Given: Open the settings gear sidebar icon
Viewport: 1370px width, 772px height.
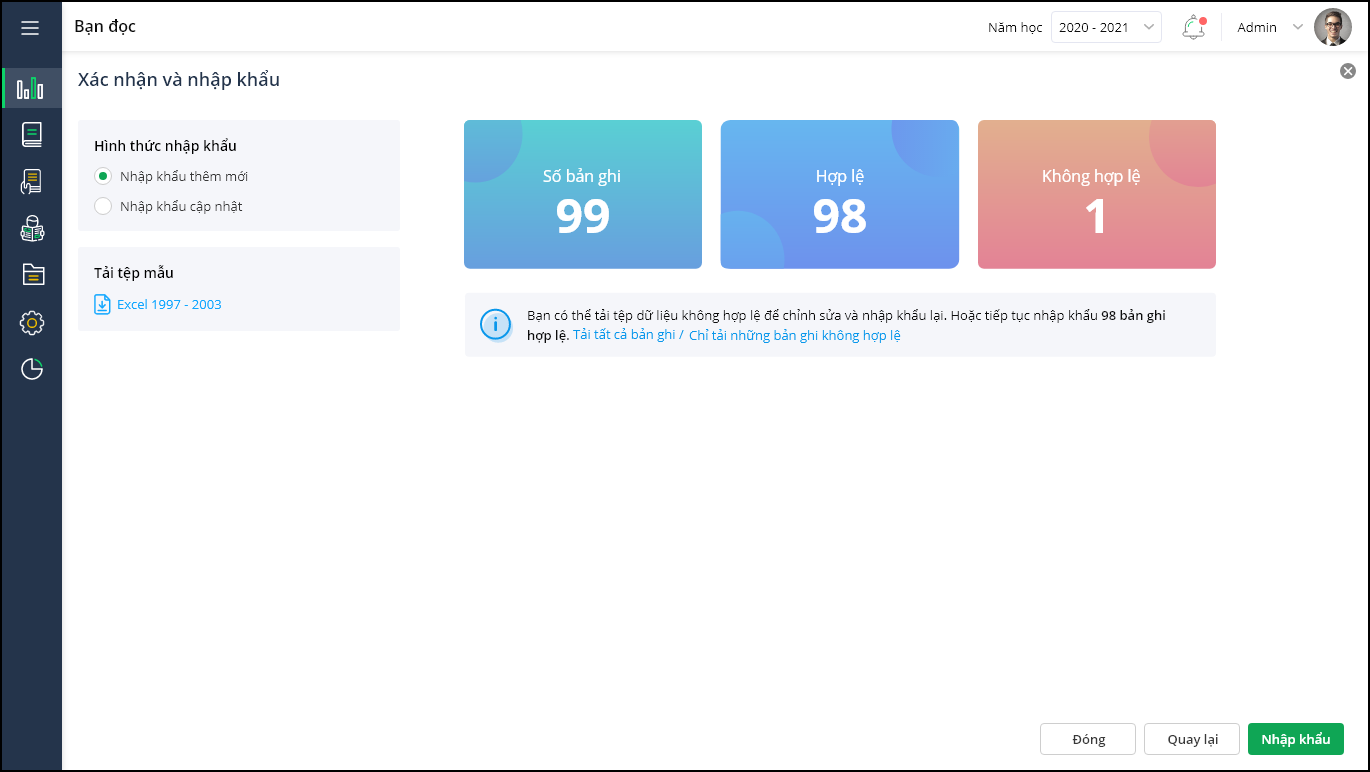Looking at the screenshot, I should pos(32,322).
